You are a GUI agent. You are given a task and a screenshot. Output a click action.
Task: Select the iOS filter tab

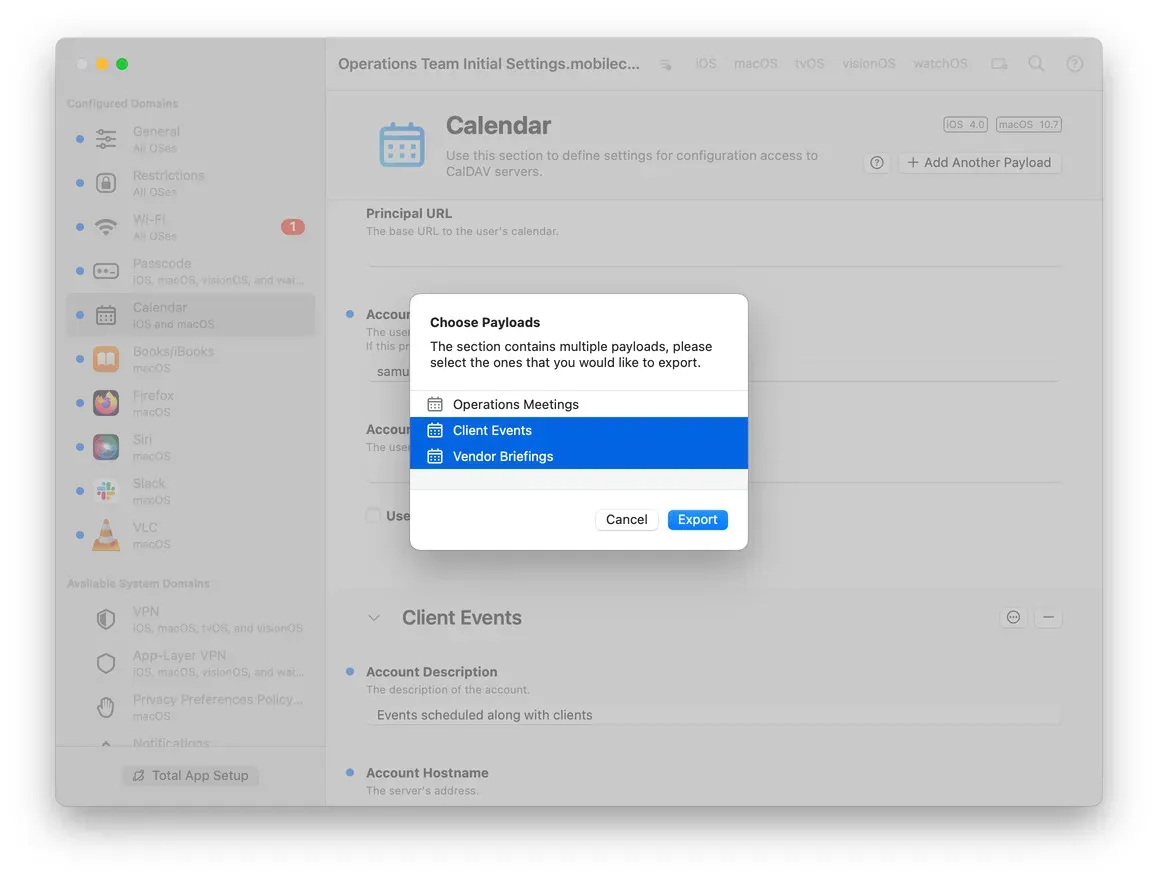tap(705, 63)
